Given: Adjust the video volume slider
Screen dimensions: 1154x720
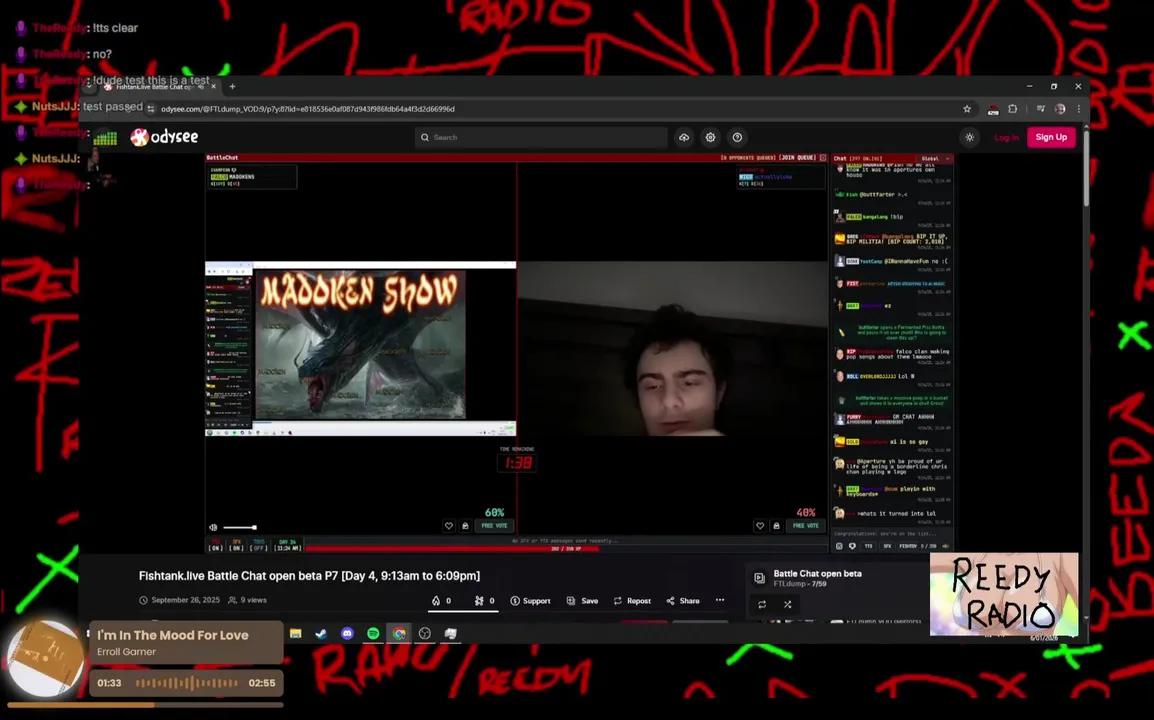Looking at the screenshot, I should [240, 527].
